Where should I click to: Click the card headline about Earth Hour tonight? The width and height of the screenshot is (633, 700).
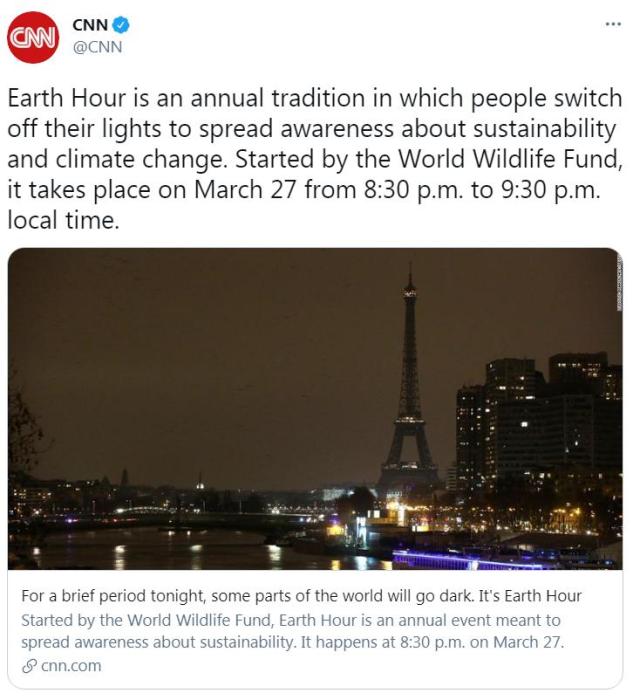click(301, 596)
